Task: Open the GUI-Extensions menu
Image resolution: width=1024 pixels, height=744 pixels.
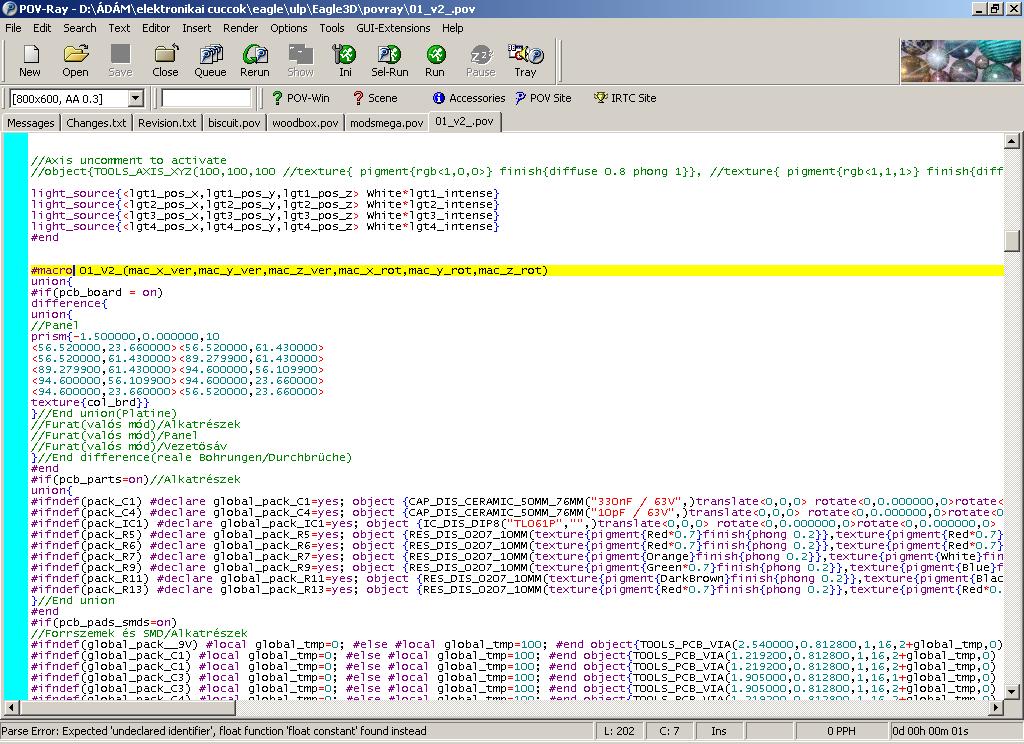Action: tap(393, 28)
